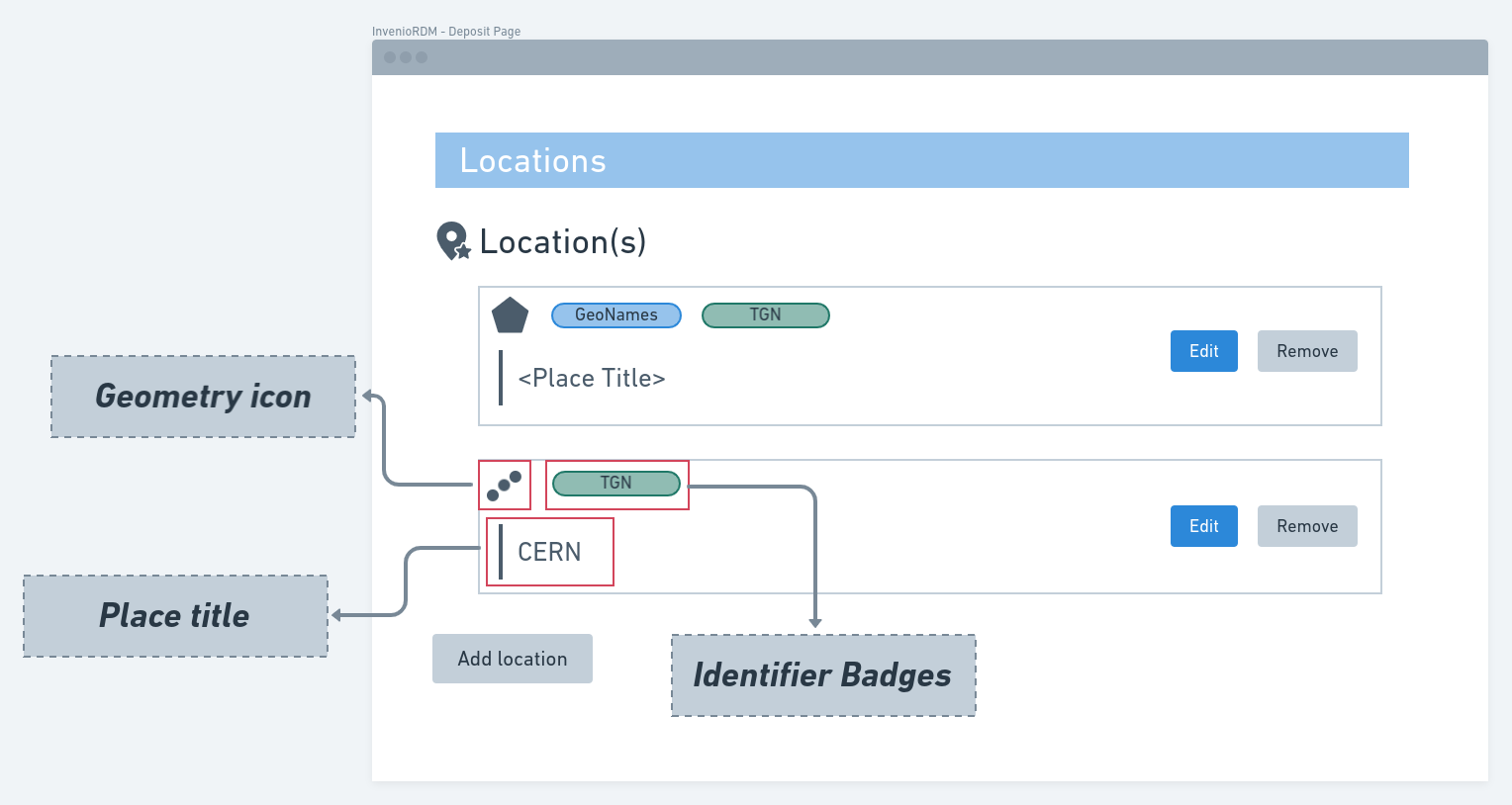This screenshot has height=805, width=1512.
Task: Select the TGN badge in CERN card
Action: [616, 483]
